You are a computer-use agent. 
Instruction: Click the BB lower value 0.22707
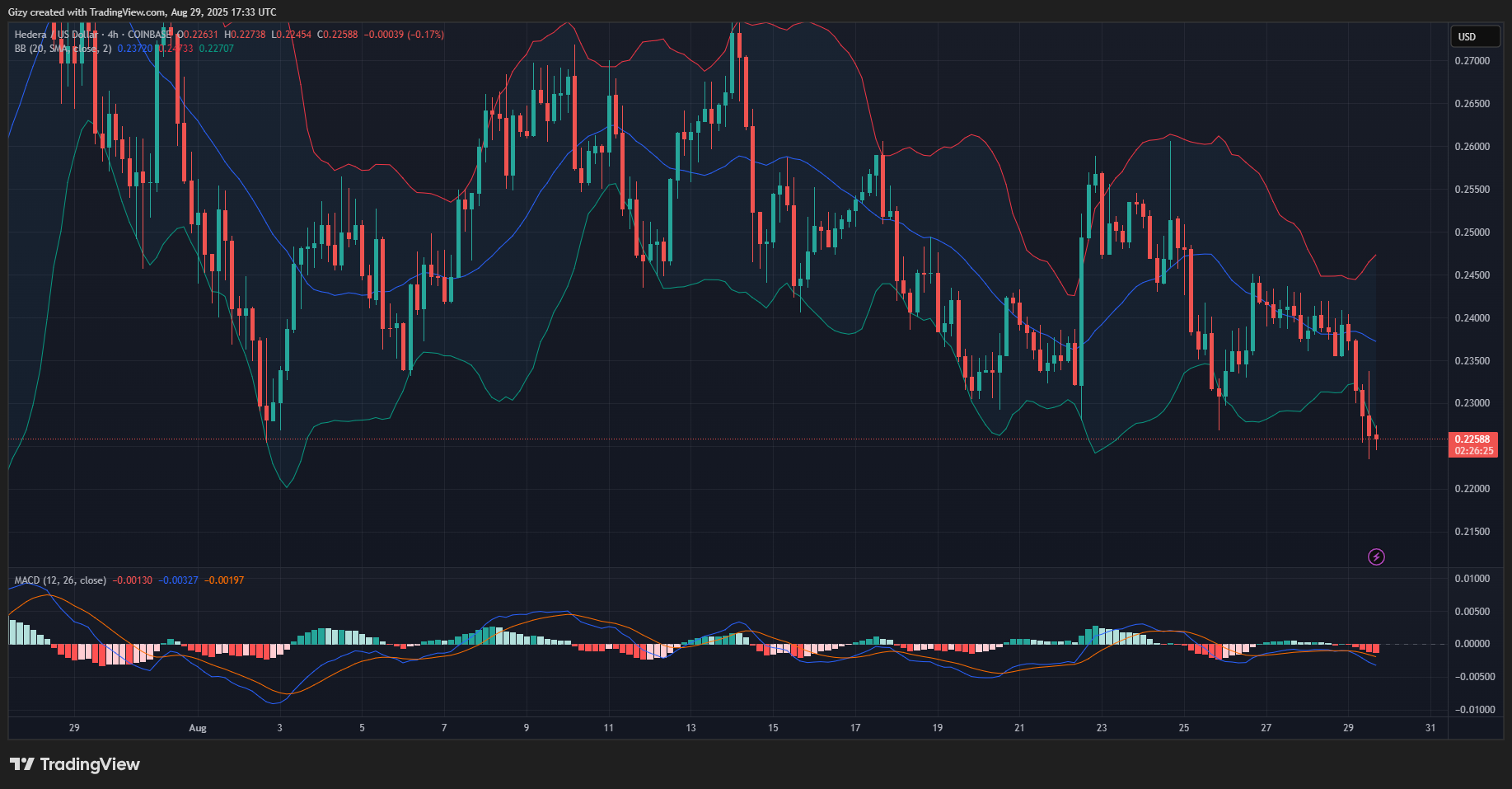click(217, 49)
